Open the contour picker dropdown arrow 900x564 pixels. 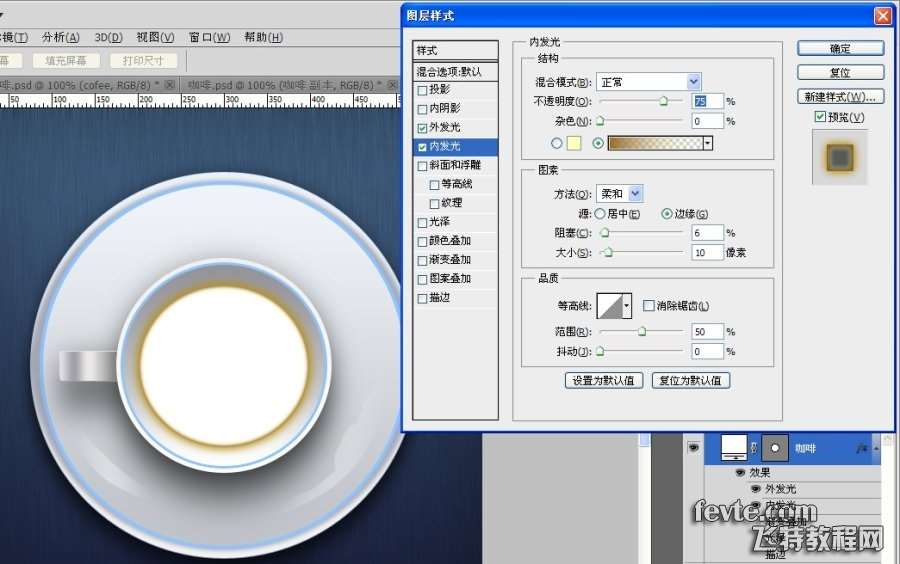coord(627,306)
